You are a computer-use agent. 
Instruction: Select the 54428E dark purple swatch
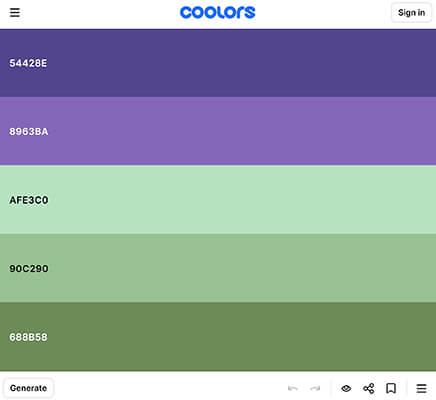(218, 63)
